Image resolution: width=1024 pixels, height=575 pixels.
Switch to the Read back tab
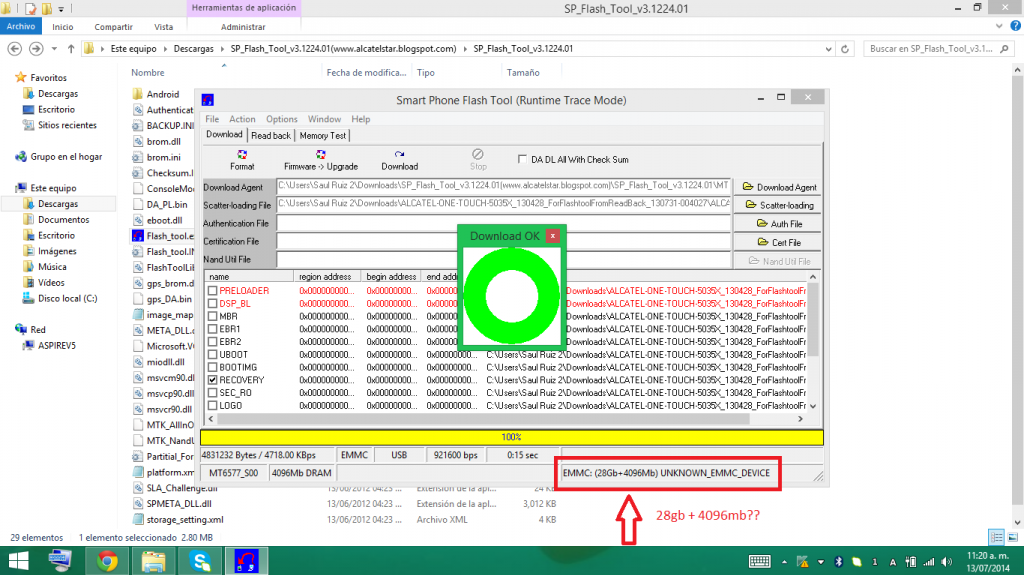pos(270,135)
